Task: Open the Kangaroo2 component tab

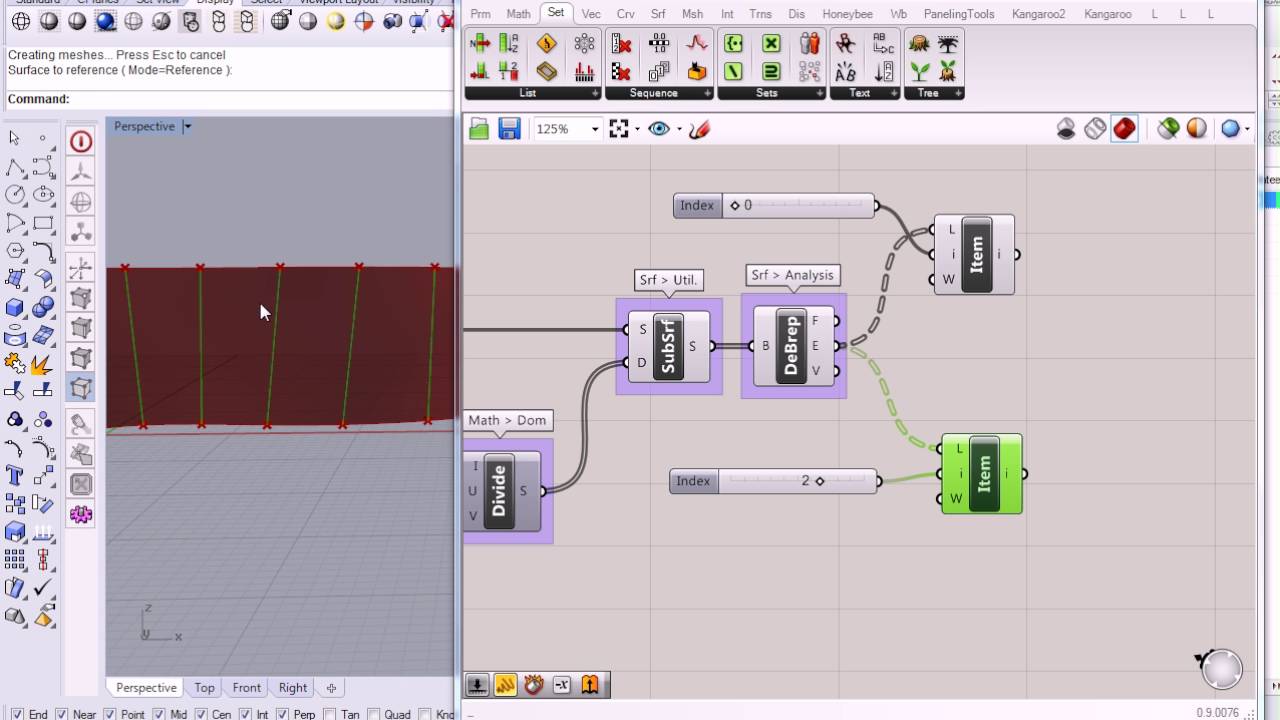Action: pos(1039,13)
